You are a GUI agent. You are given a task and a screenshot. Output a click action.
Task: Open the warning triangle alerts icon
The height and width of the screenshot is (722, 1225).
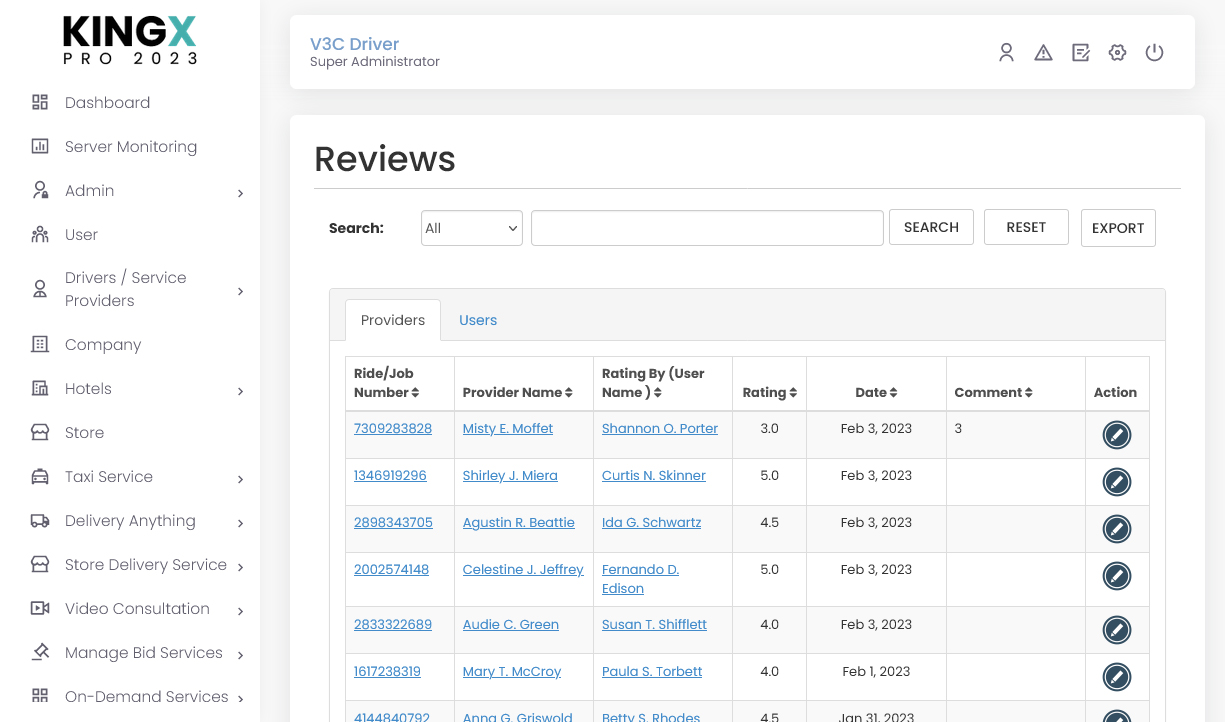tap(1043, 53)
